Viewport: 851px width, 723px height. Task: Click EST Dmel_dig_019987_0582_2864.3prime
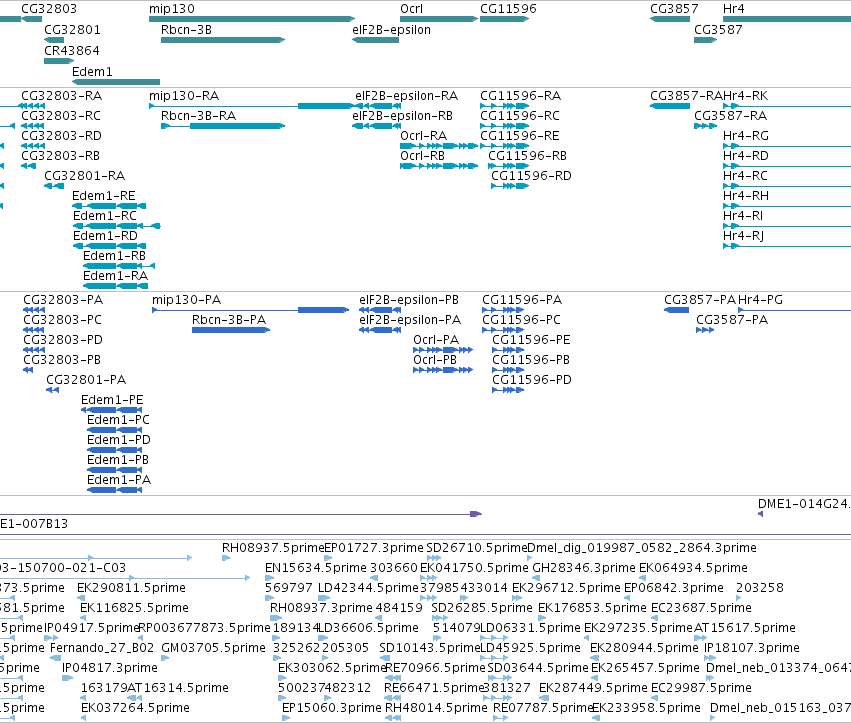(x=642, y=548)
